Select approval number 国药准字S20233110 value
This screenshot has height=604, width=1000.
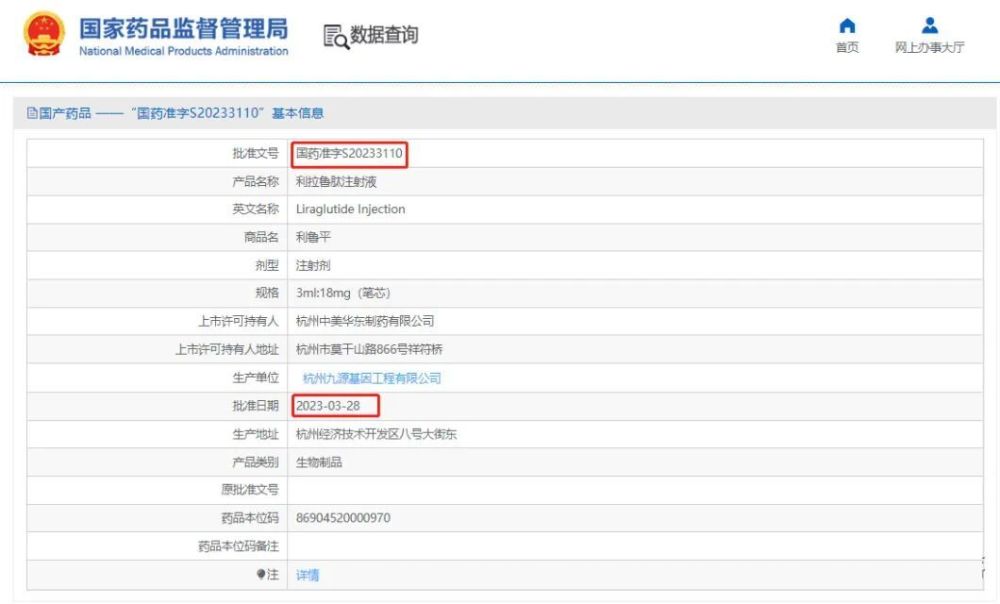coord(349,154)
